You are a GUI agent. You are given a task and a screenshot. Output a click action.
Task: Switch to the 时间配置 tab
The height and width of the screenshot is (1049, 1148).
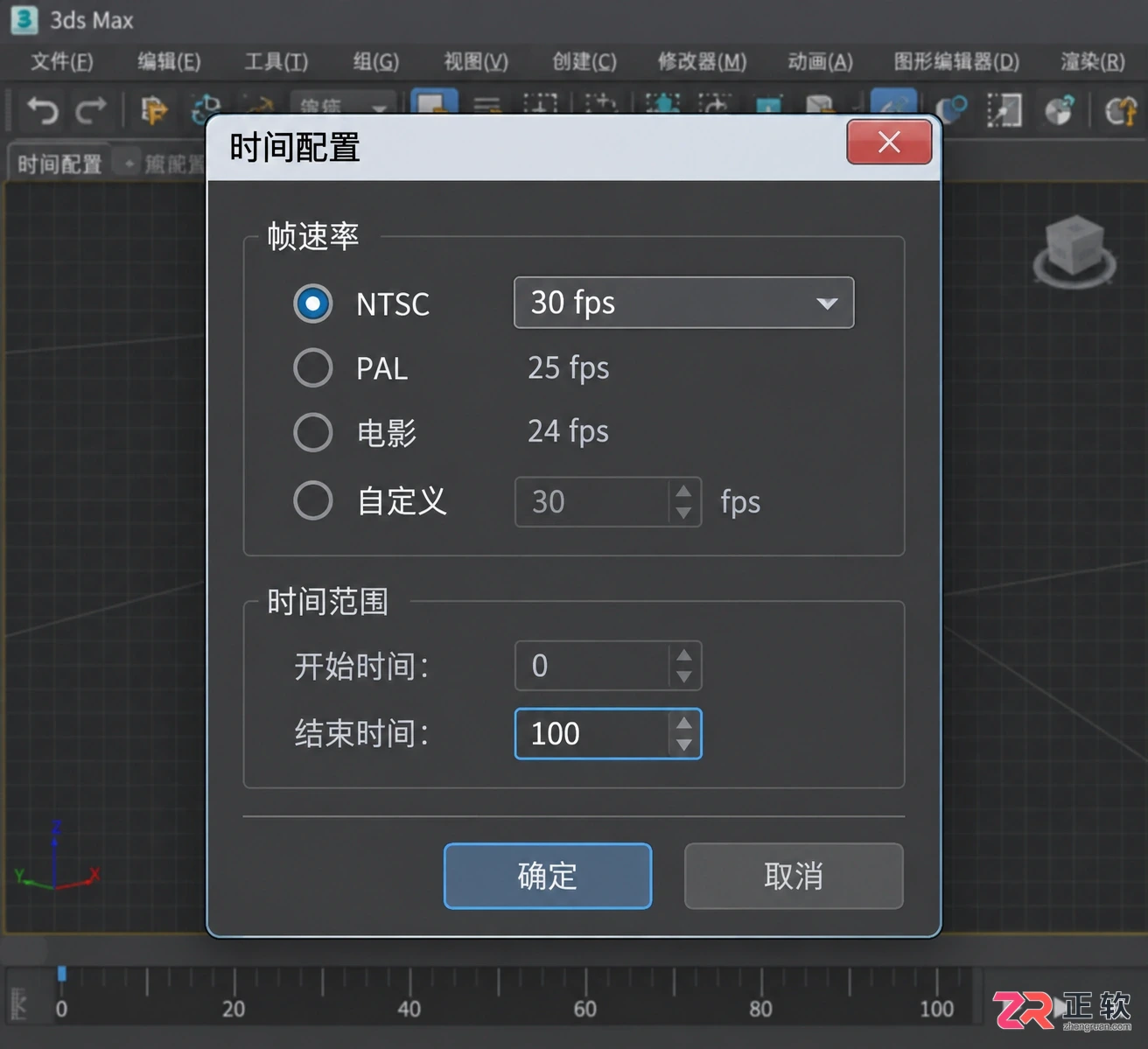(59, 164)
